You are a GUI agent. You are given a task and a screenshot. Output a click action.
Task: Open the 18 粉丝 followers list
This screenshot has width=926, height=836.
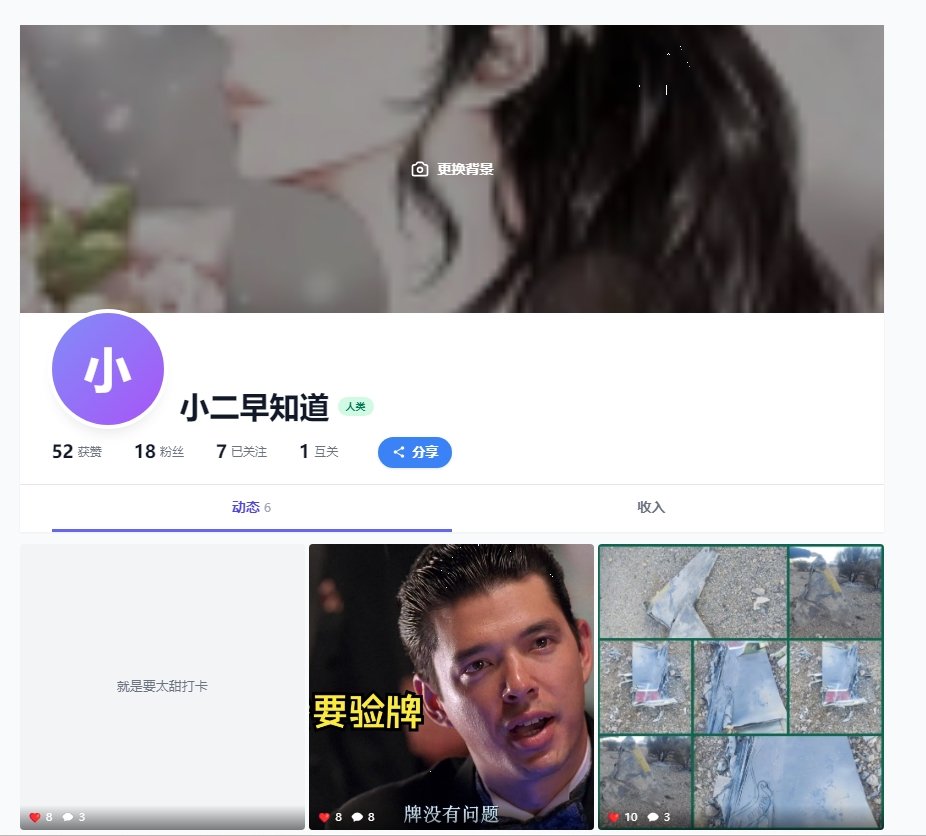pyautogui.click(x=159, y=452)
